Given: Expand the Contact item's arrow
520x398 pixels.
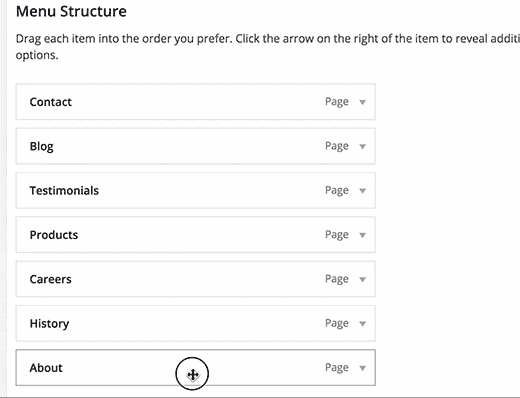Looking at the screenshot, I should click(x=362, y=102).
